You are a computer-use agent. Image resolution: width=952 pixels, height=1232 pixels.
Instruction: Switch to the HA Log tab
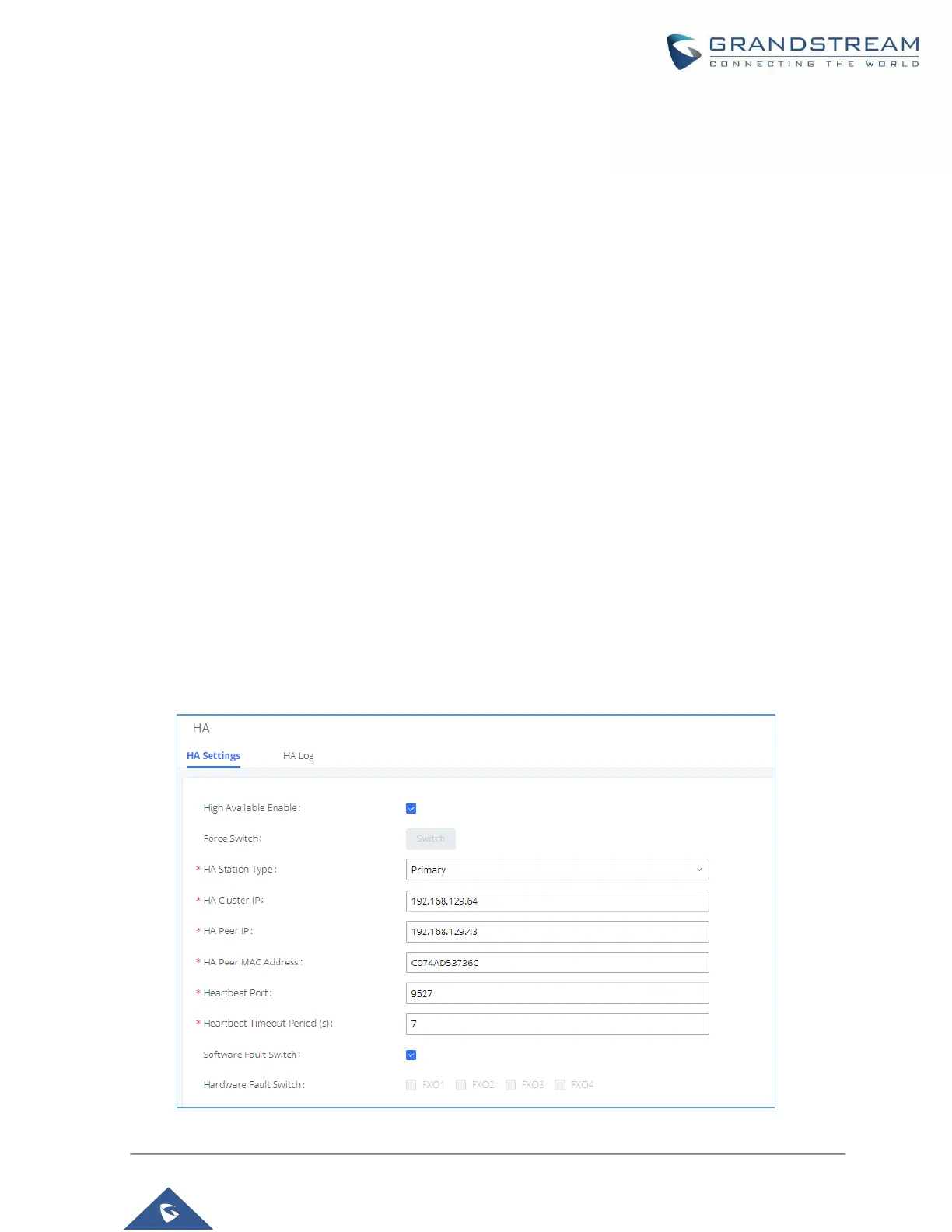(x=299, y=756)
